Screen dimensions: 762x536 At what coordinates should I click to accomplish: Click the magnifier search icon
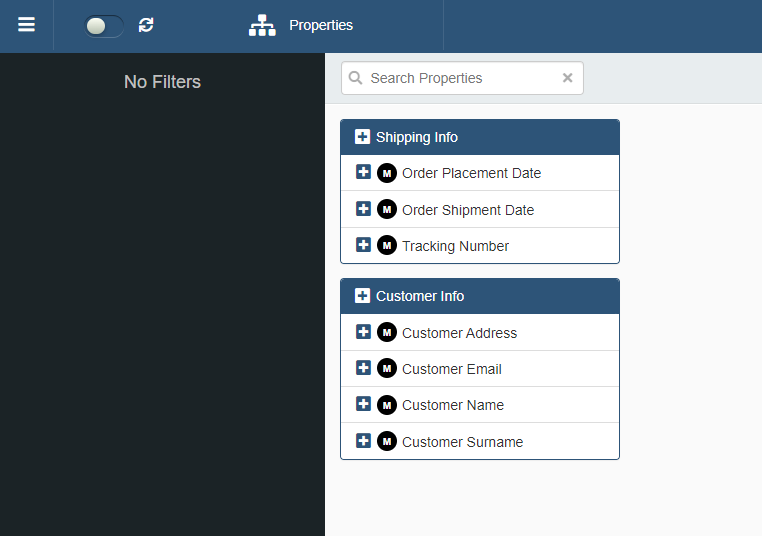click(x=356, y=78)
